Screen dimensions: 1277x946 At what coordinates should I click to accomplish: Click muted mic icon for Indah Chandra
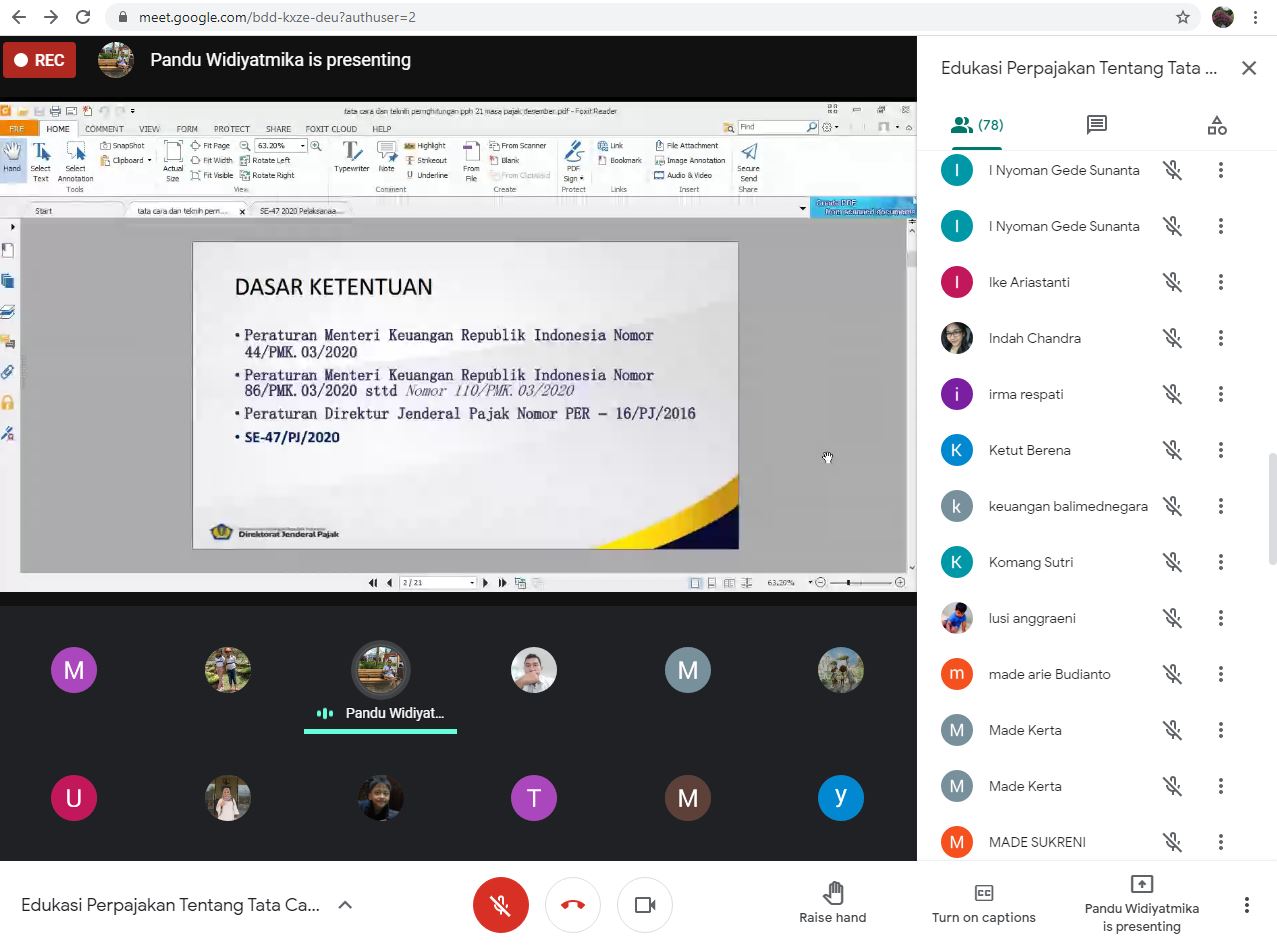point(1173,338)
